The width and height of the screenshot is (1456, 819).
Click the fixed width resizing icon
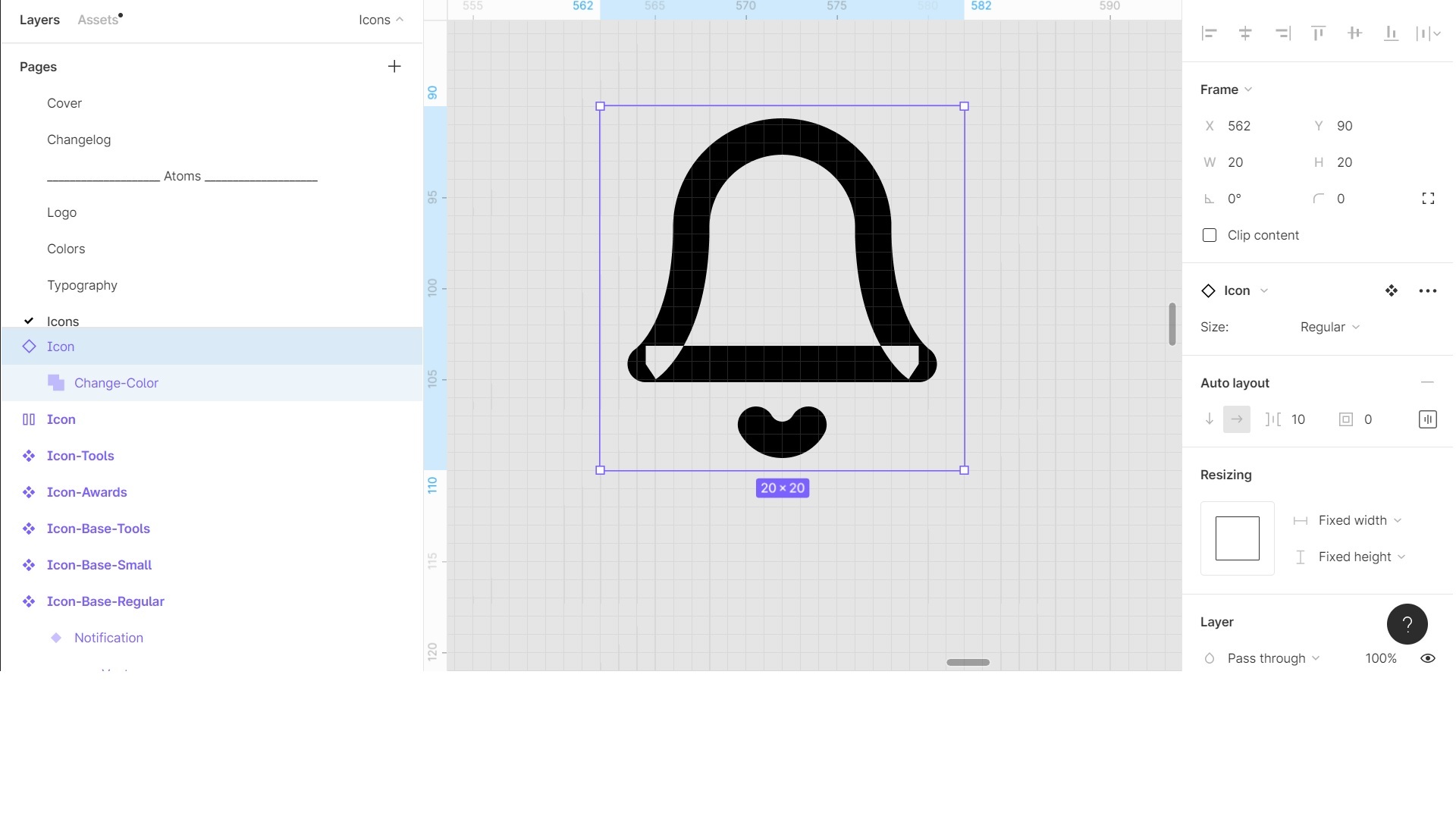pos(1300,519)
